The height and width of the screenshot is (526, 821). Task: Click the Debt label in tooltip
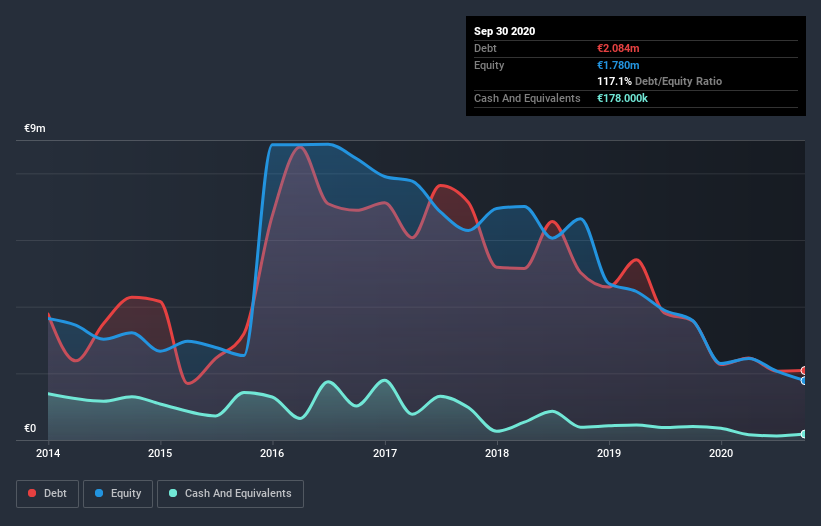(485, 48)
